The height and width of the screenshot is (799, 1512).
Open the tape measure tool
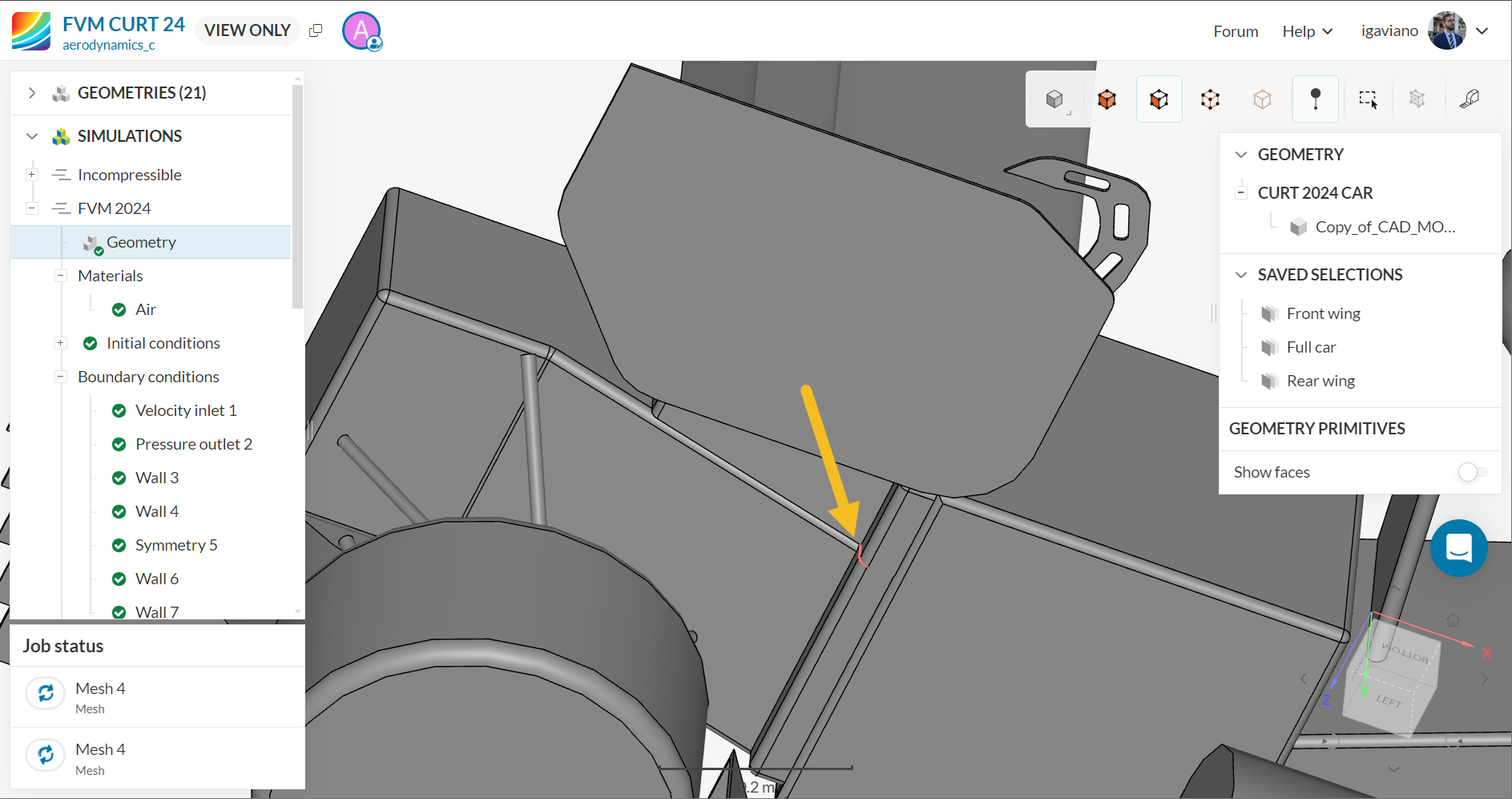[x=1469, y=99]
